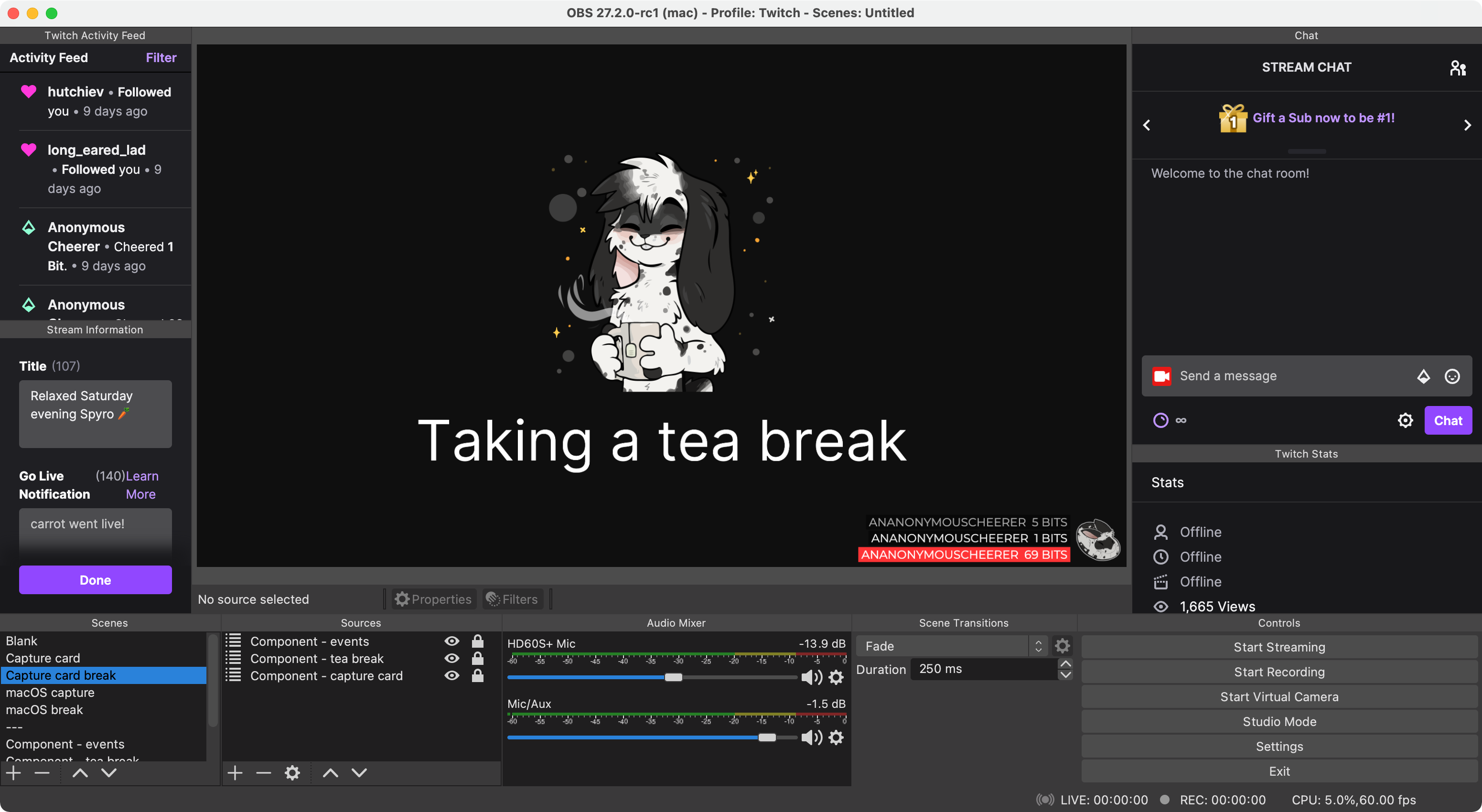Select the macOS break scene

pyautogui.click(x=104, y=710)
